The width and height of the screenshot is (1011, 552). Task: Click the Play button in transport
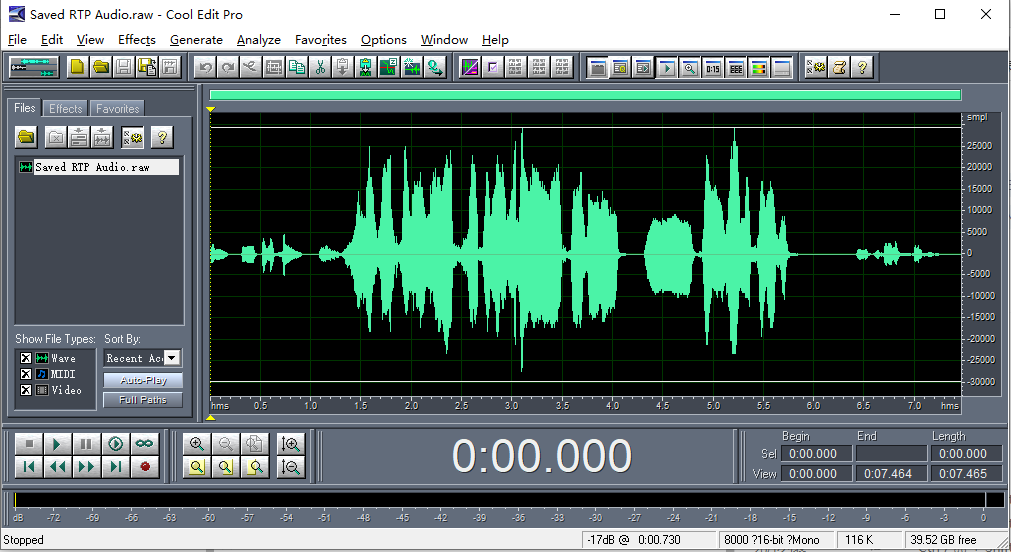(57, 444)
